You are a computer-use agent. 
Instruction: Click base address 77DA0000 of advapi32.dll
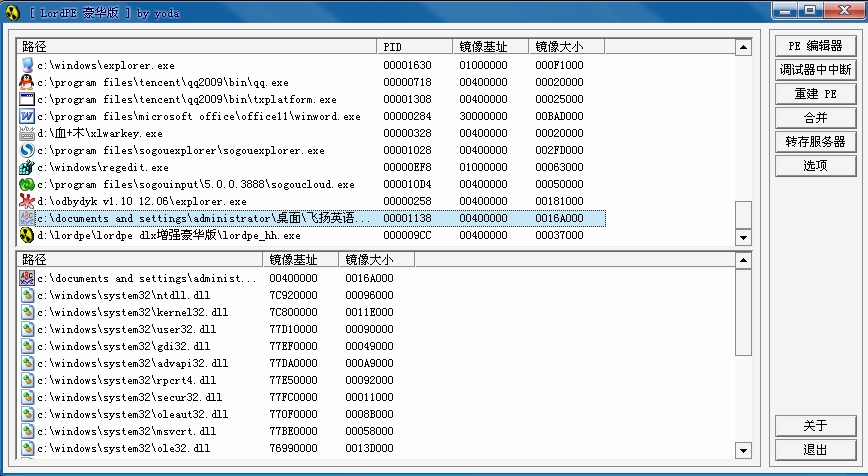pos(293,363)
